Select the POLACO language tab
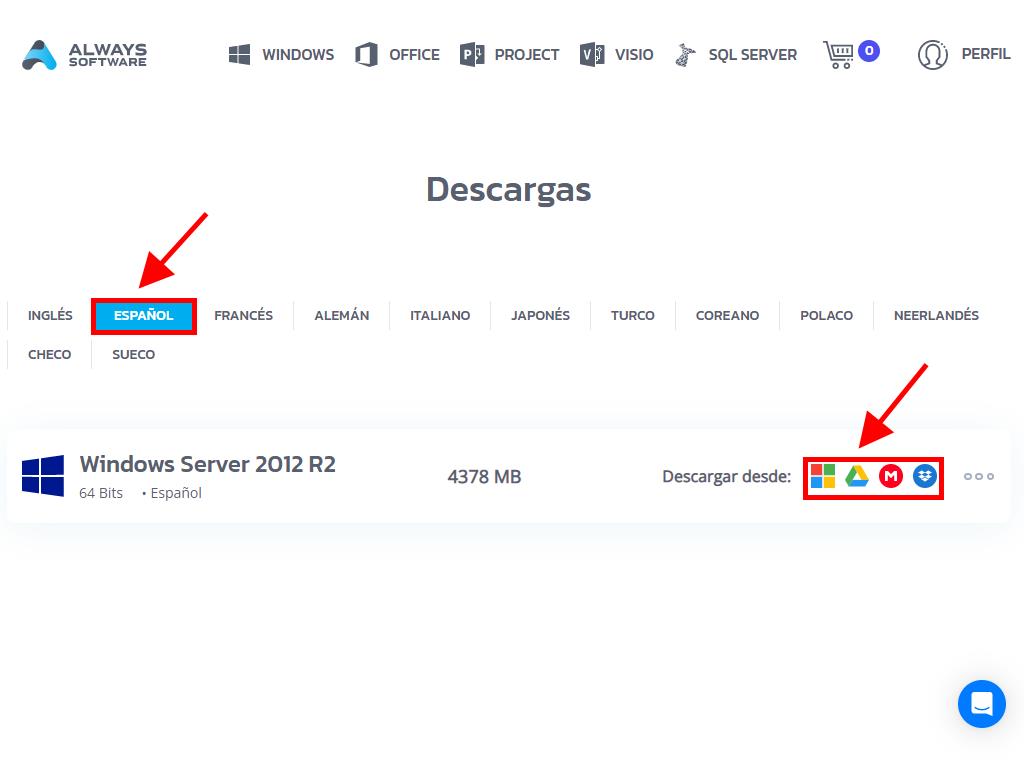This screenshot has width=1024, height=768. tap(827, 315)
